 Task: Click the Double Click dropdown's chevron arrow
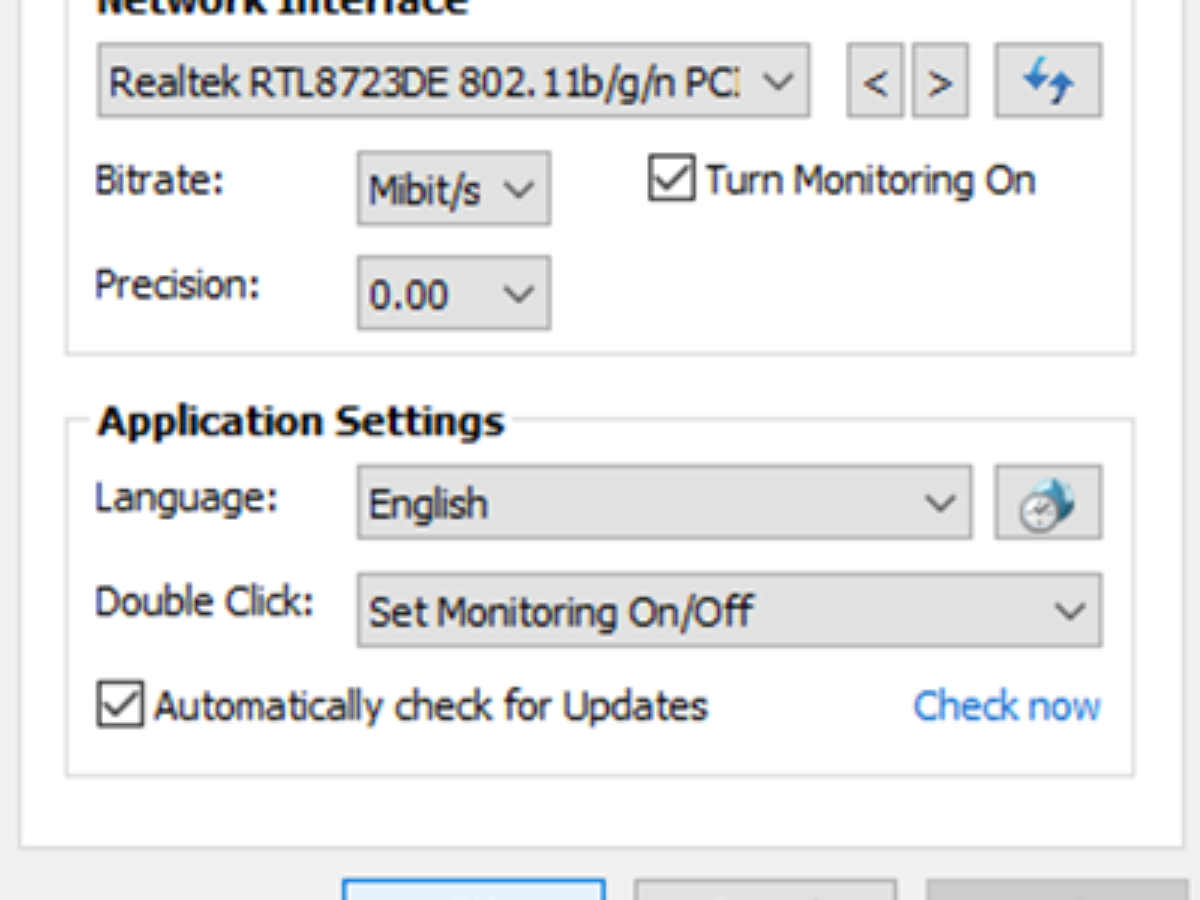[x=1070, y=610]
